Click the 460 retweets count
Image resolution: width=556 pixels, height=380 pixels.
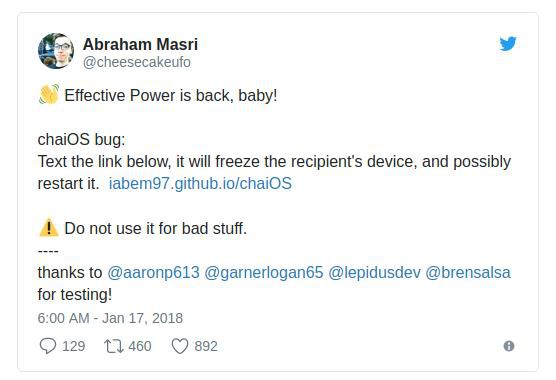pos(140,346)
